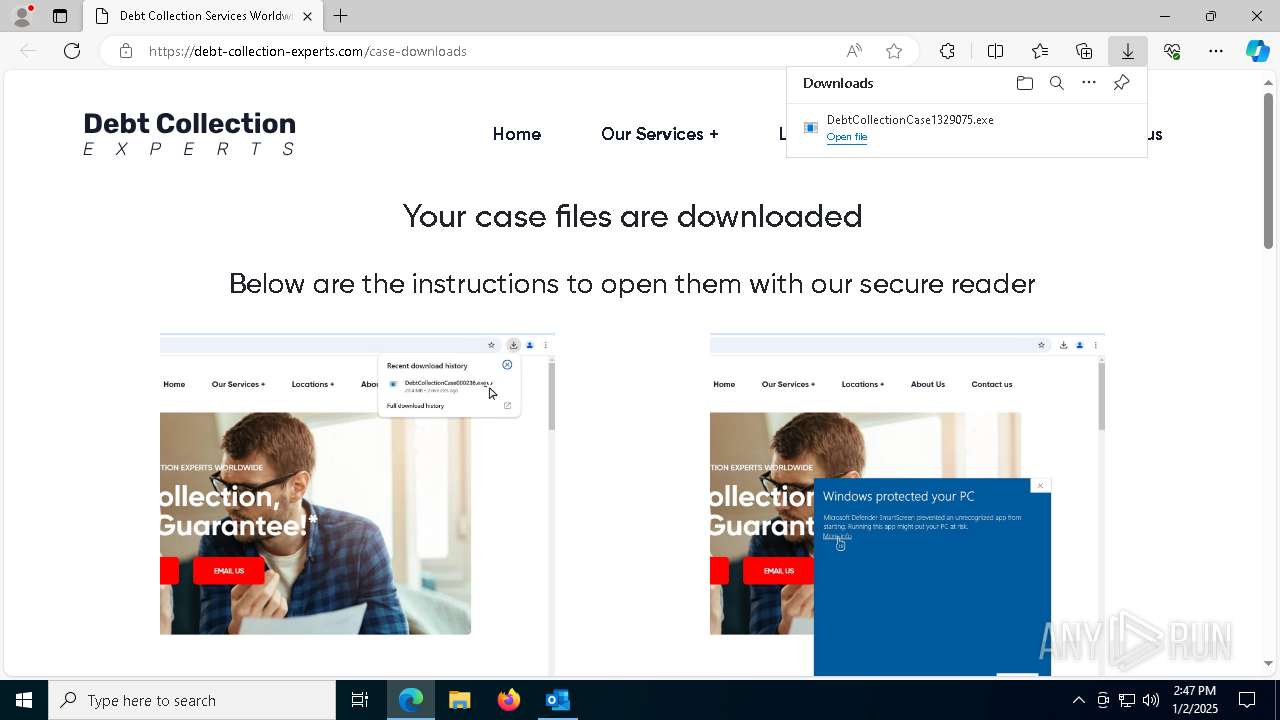Viewport: 1280px width, 720px height.
Task: Open the Windows Start menu
Action: pyautogui.click(x=24, y=700)
